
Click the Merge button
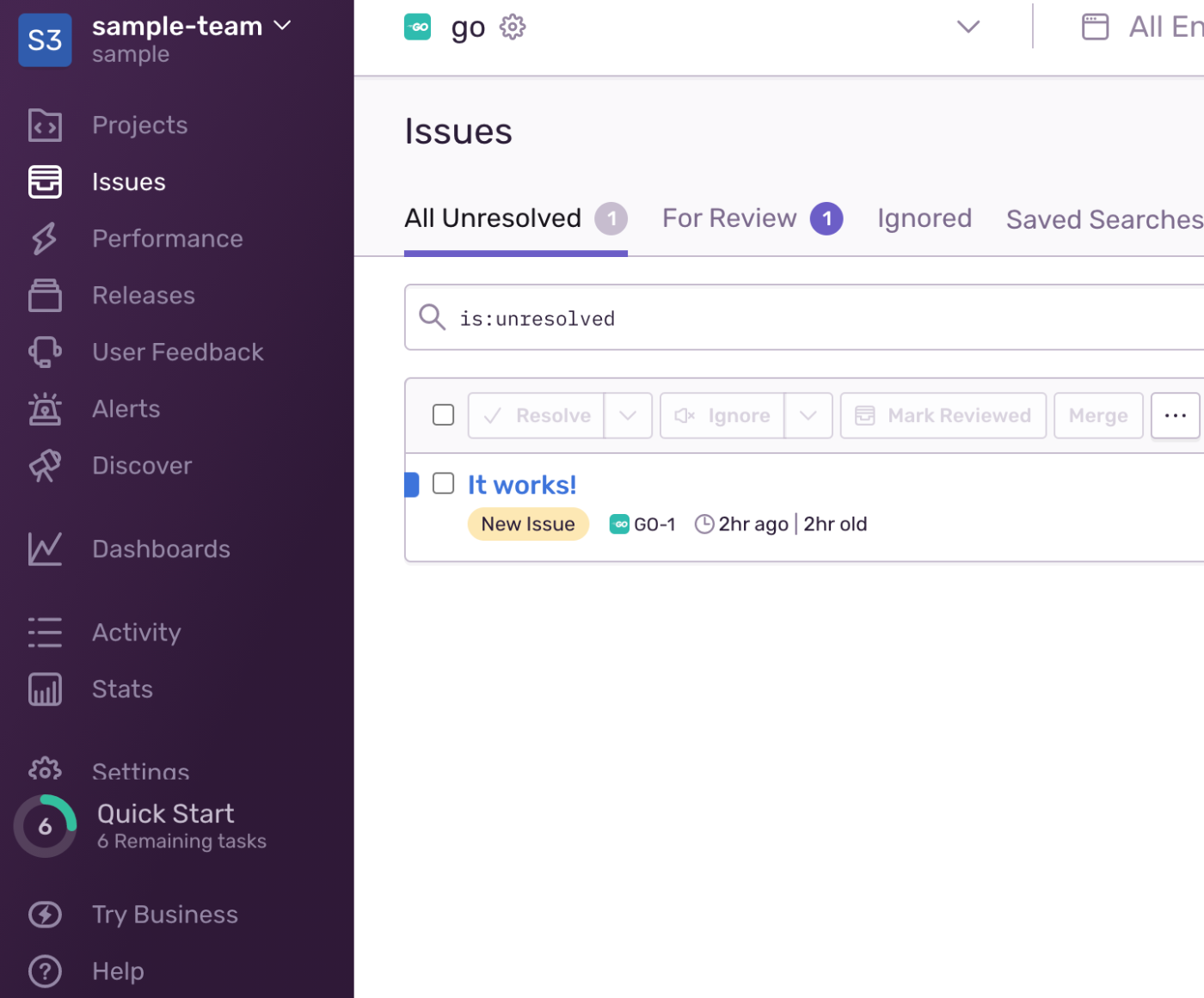pyautogui.click(x=1098, y=415)
